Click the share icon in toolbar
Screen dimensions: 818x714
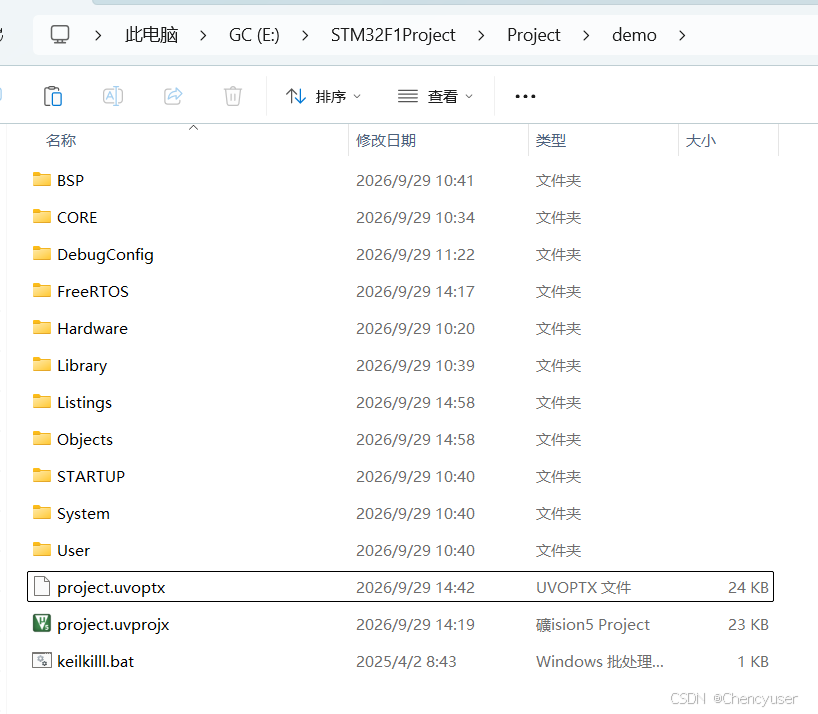coord(173,96)
